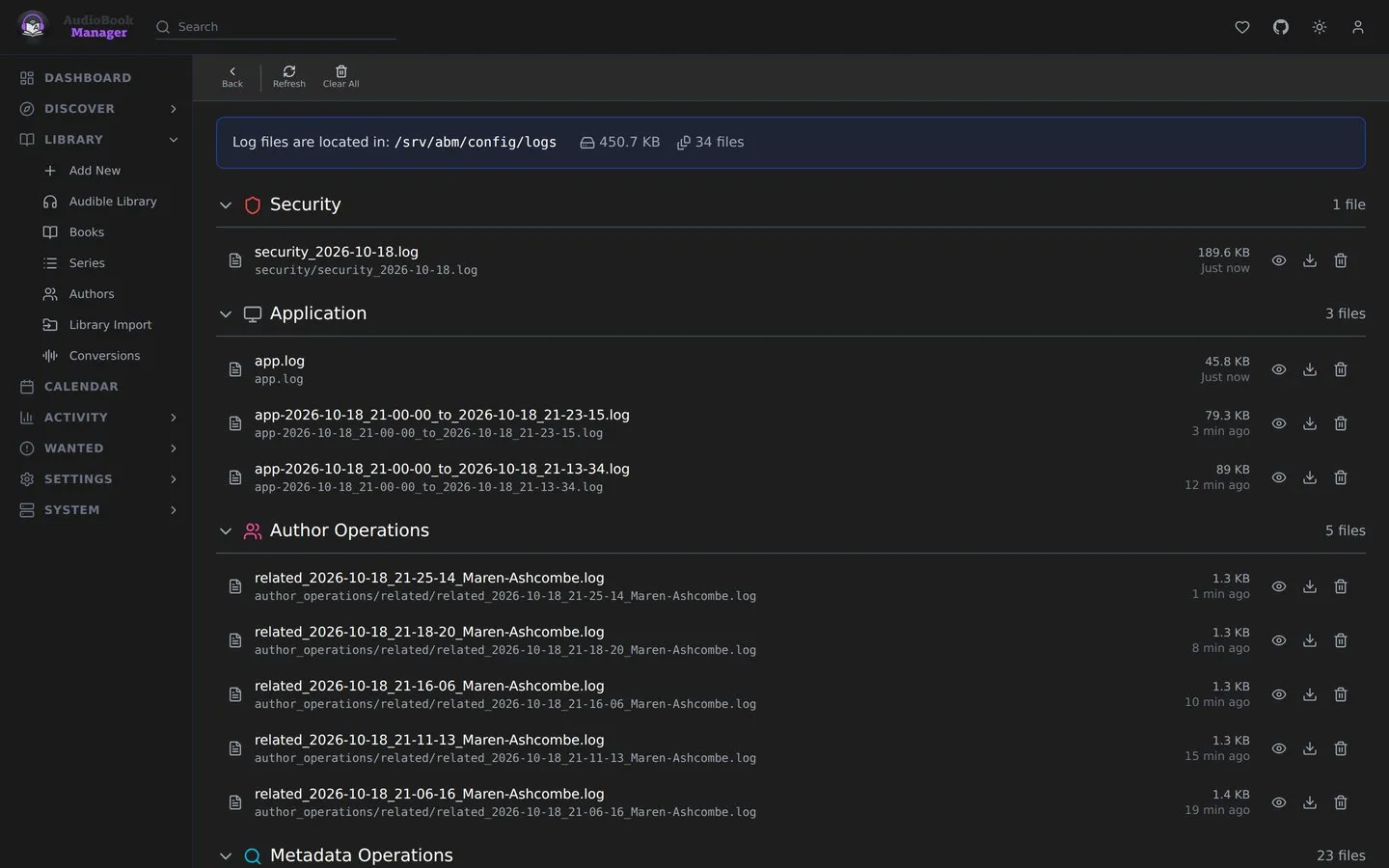Collapse the Metadata Operations section
Viewport: 1389px width, 868px height.
point(226,856)
